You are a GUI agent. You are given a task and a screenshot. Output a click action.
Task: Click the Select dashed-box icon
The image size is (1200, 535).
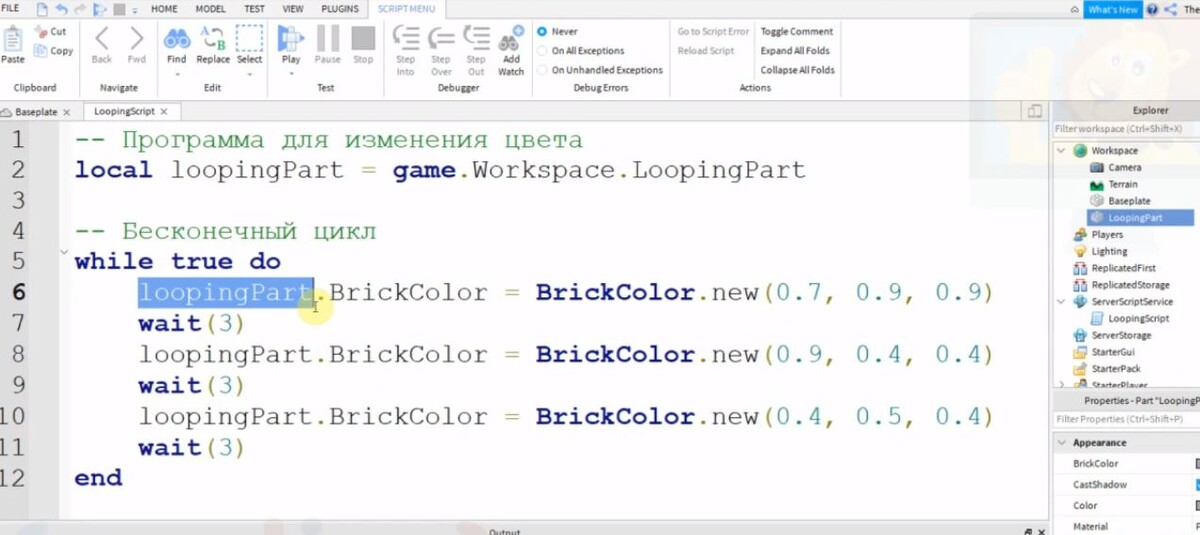[x=249, y=39]
